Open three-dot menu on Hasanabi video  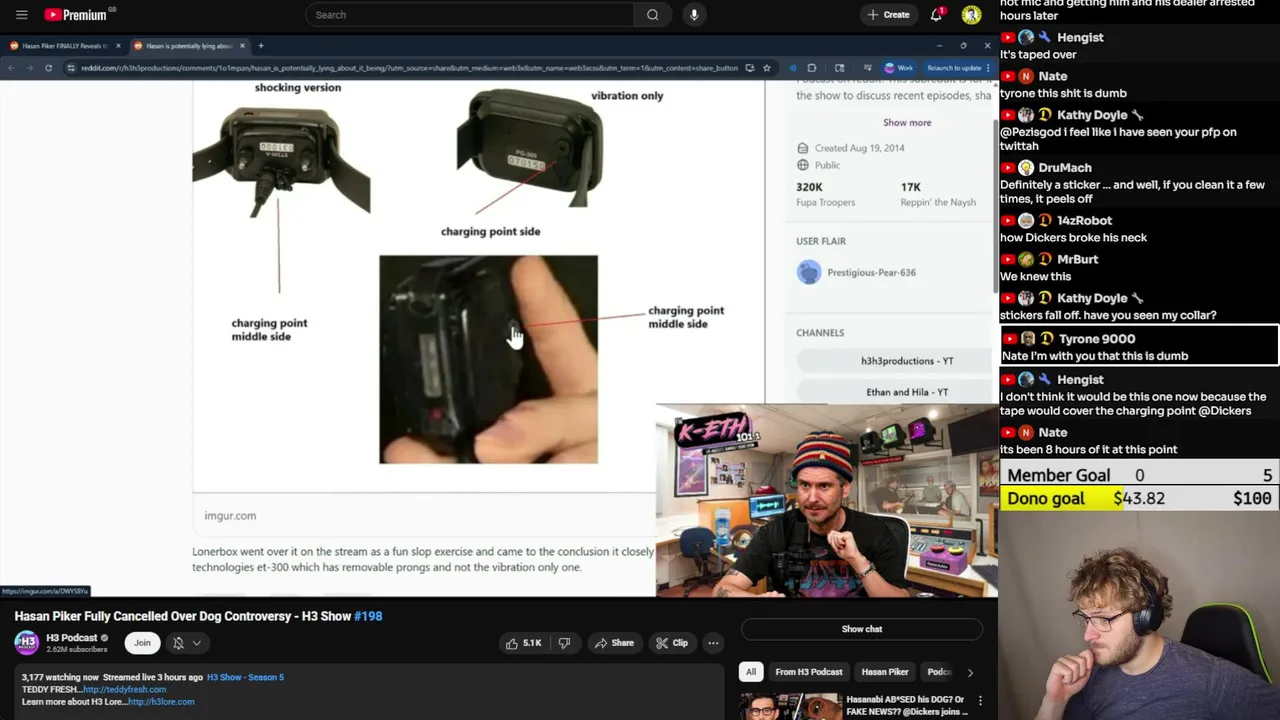click(980, 701)
